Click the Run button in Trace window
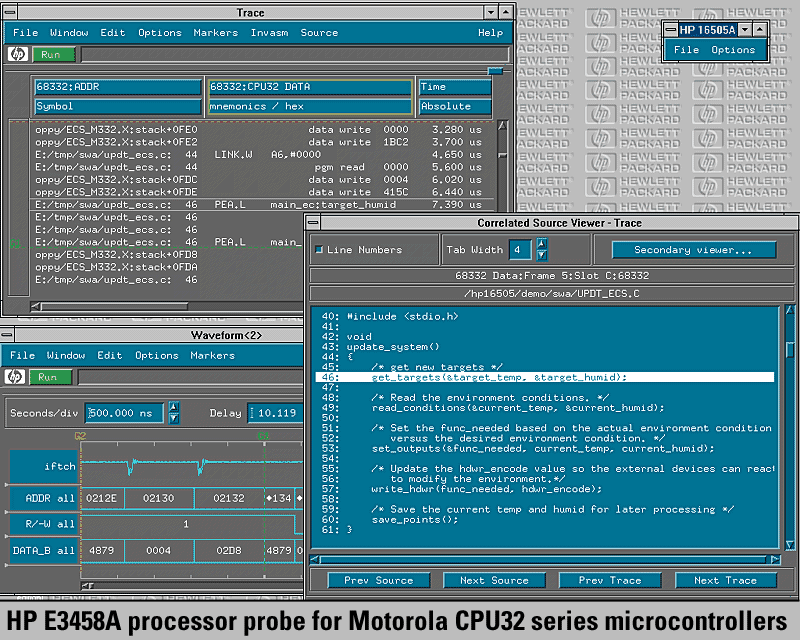 pyautogui.click(x=54, y=54)
